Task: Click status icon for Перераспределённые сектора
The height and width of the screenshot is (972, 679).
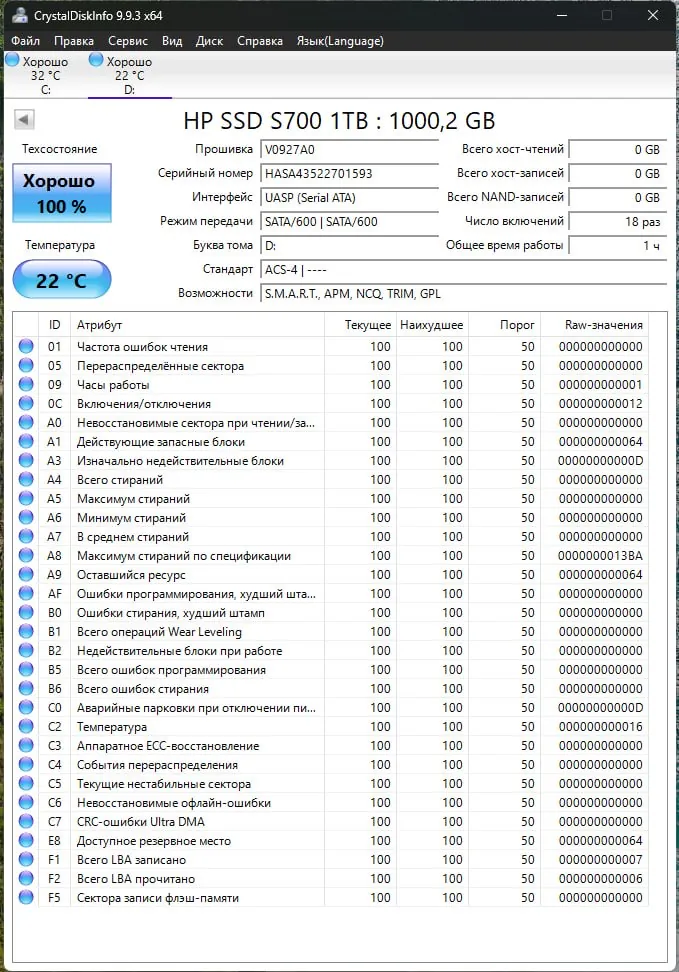Action: tap(26, 366)
